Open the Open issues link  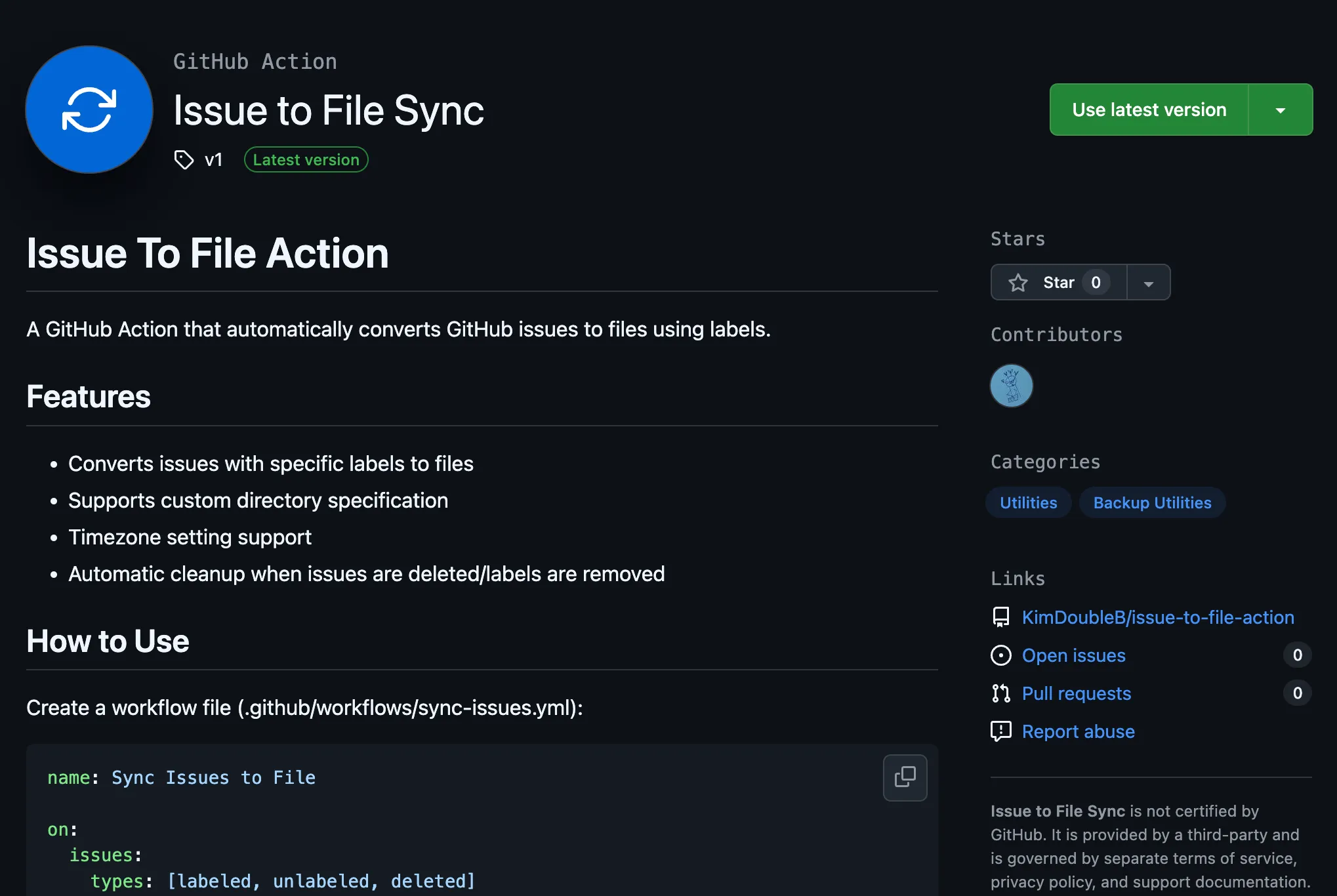click(x=1073, y=655)
